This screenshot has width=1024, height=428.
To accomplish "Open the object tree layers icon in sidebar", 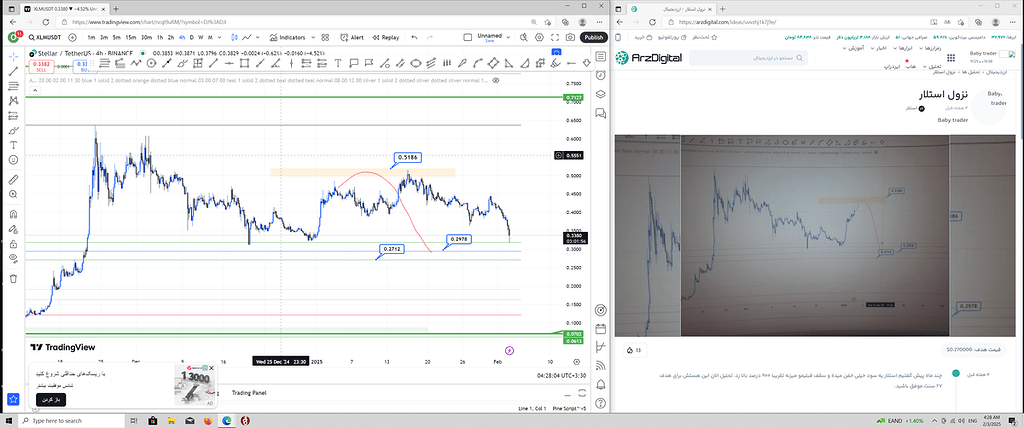I will (601, 94).
